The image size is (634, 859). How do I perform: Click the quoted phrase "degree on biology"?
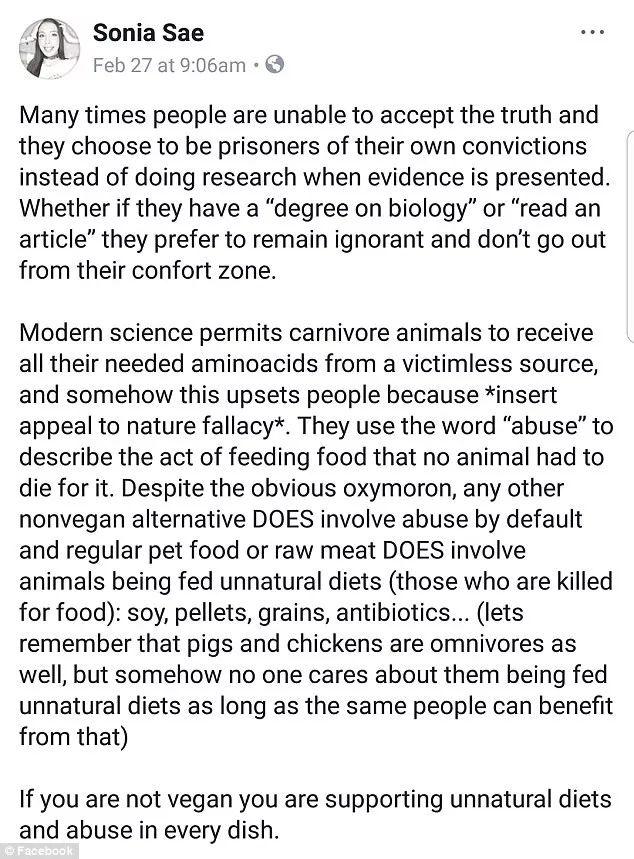point(370,209)
